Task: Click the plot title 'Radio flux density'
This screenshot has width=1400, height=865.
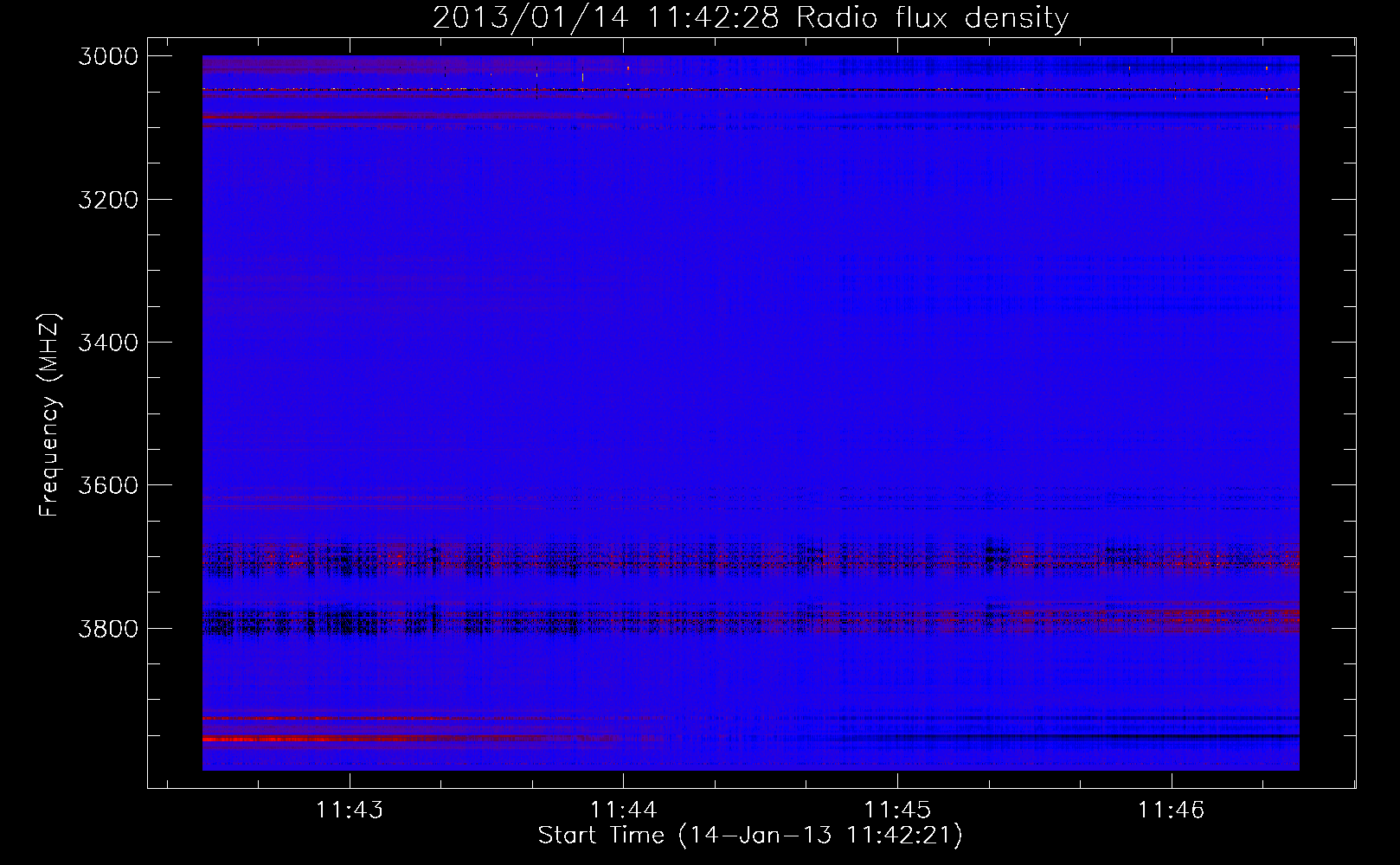Action: (x=933, y=18)
